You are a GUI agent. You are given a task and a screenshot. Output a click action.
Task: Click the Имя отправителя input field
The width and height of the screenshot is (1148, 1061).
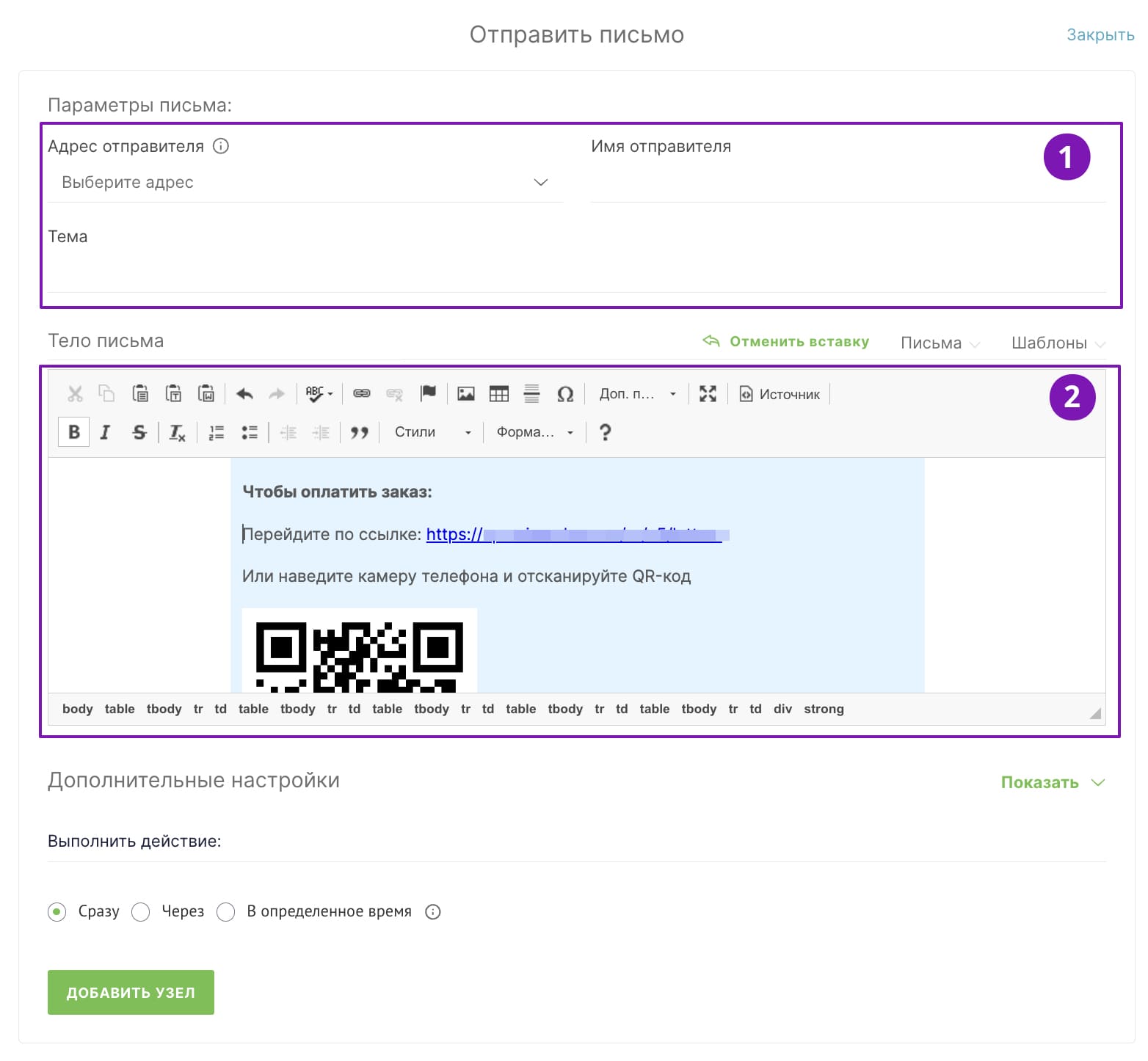pos(849,183)
